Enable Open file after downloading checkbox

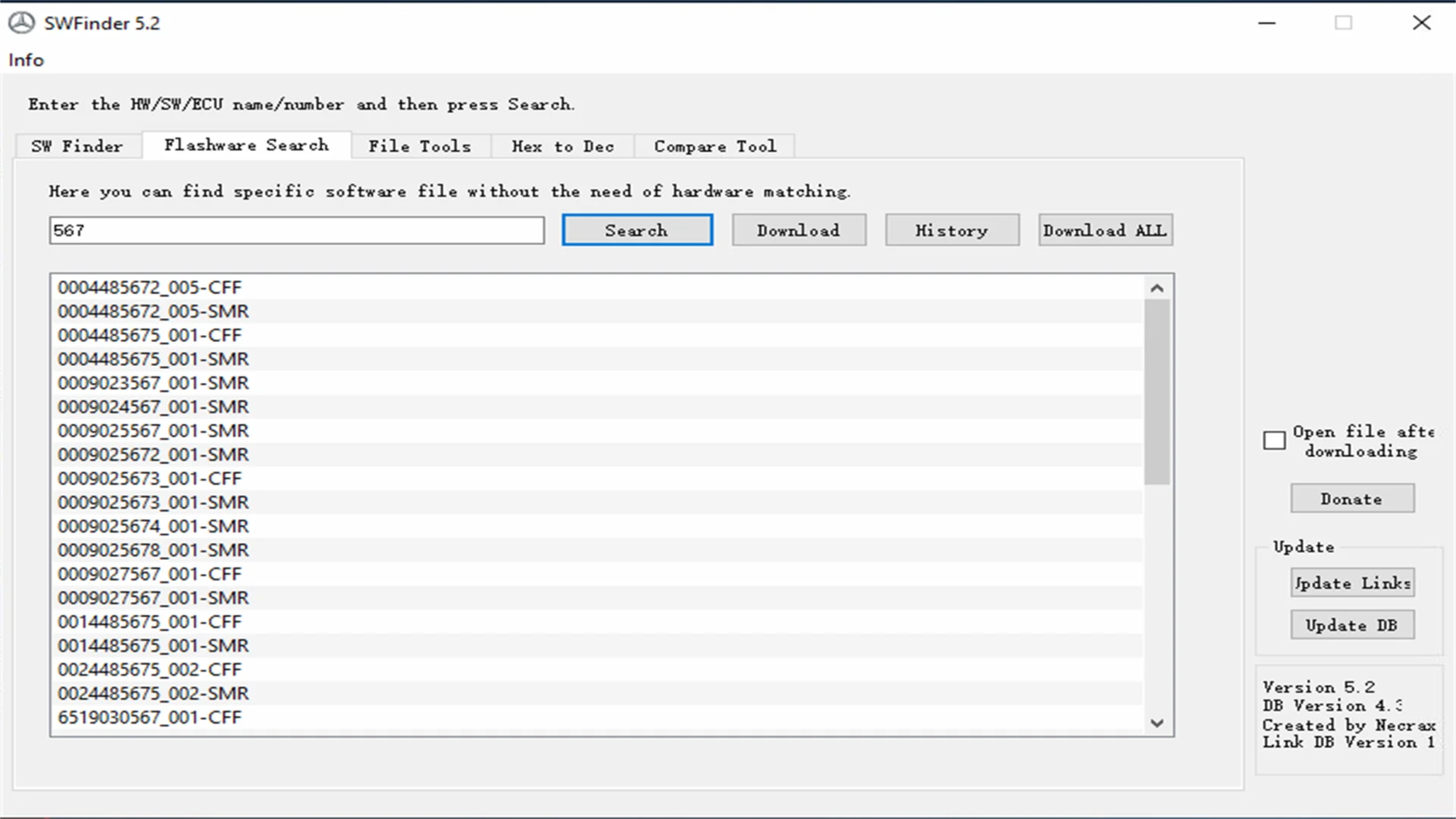pos(1275,440)
